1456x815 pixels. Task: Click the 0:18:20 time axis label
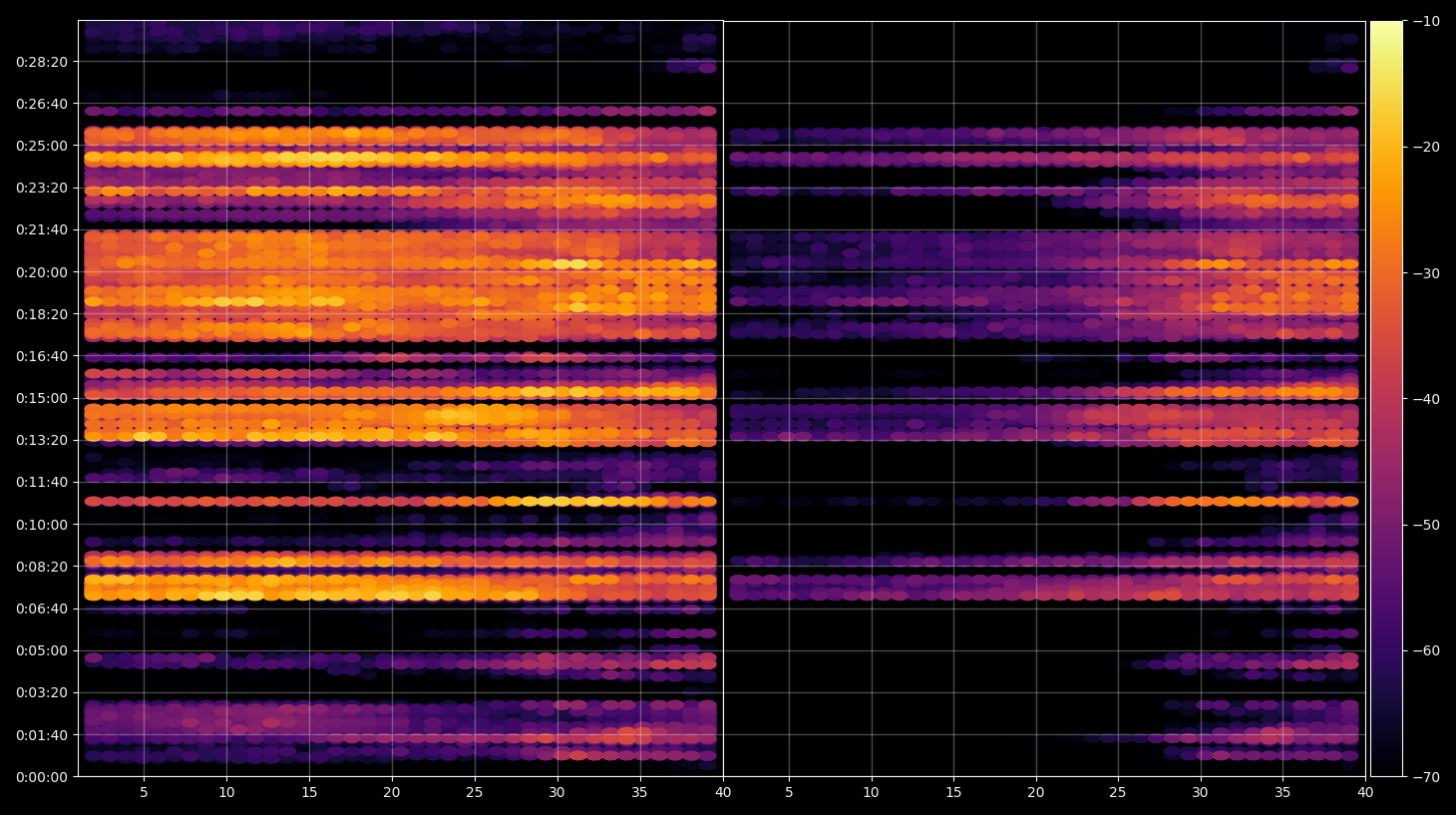click(42, 314)
